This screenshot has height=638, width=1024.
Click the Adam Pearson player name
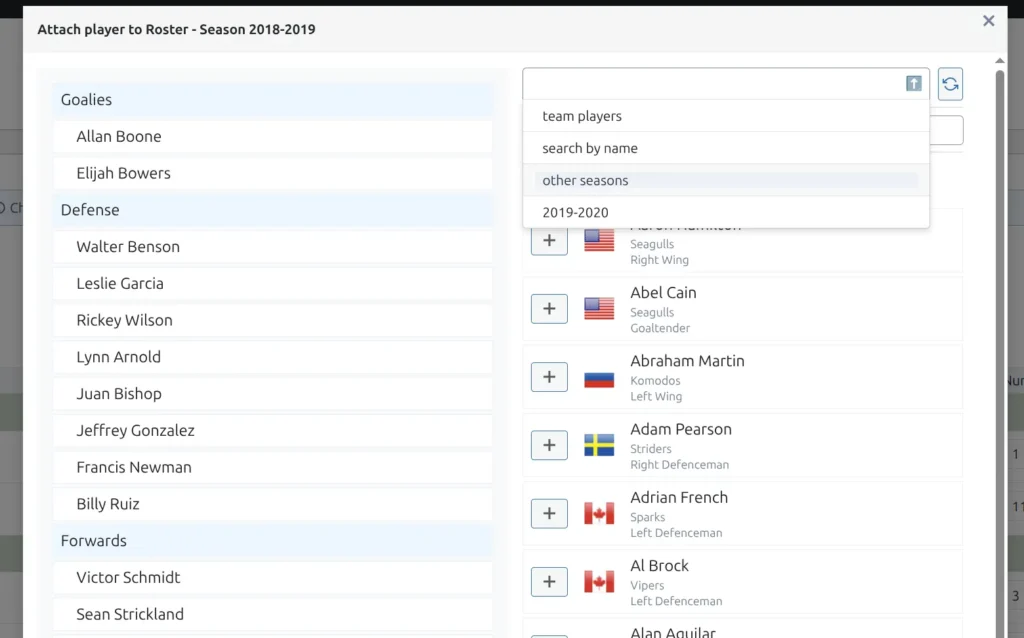[x=680, y=429]
